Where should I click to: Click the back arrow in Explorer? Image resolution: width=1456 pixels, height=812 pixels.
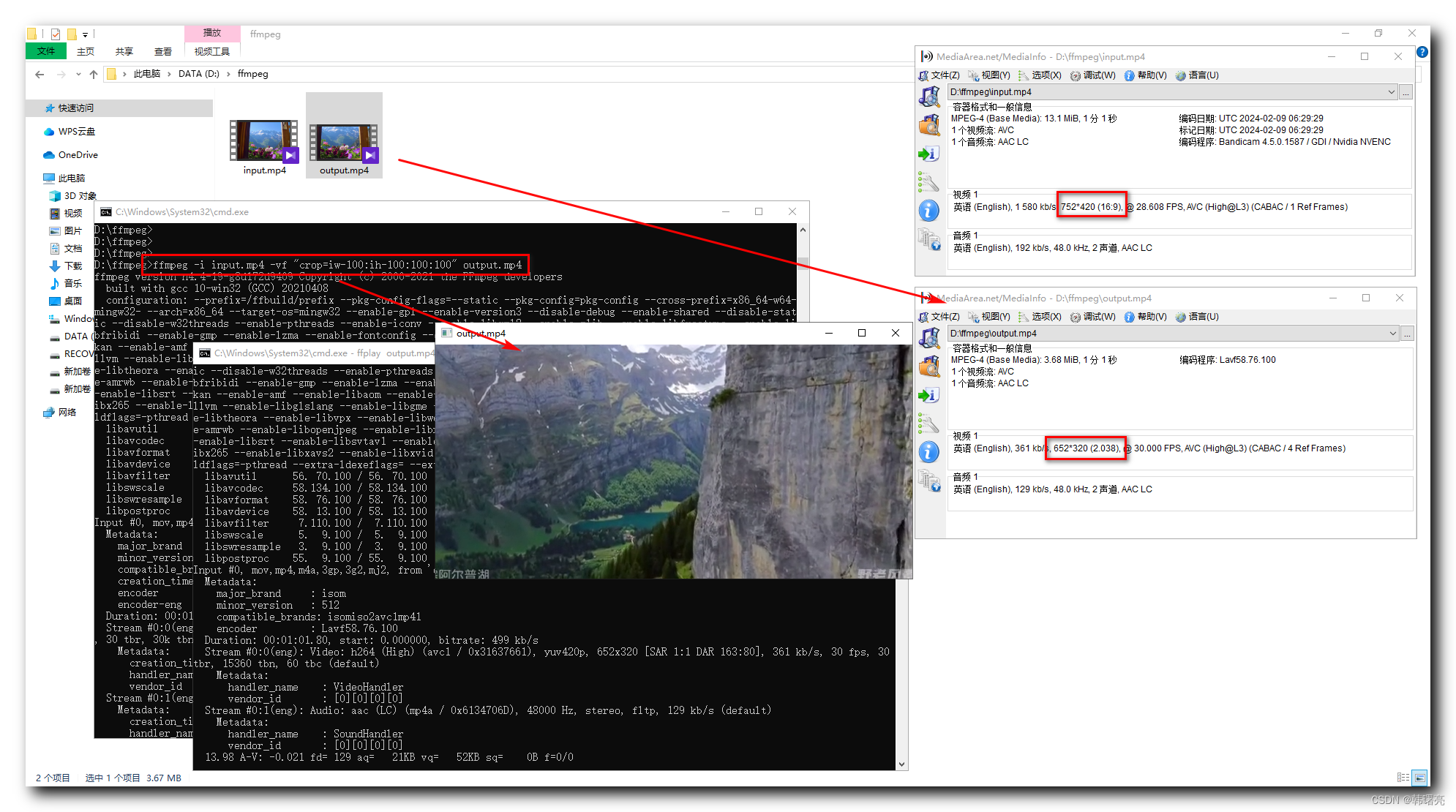tap(39, 74)
